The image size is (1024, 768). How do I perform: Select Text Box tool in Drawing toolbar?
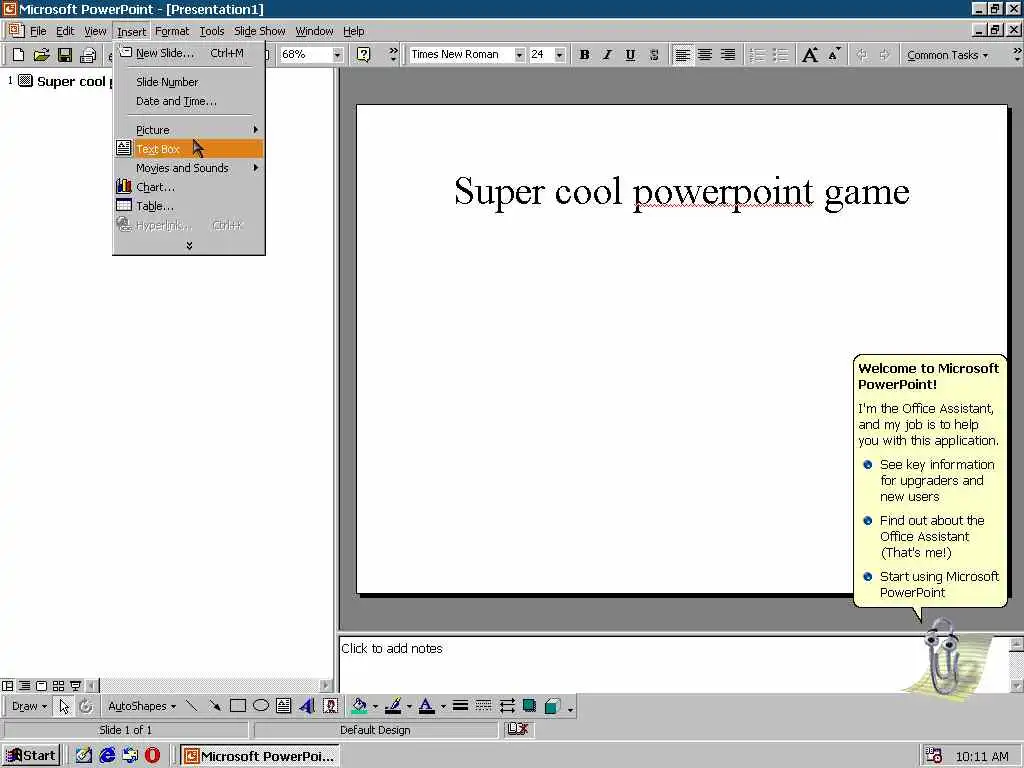(x=283, y=706)
